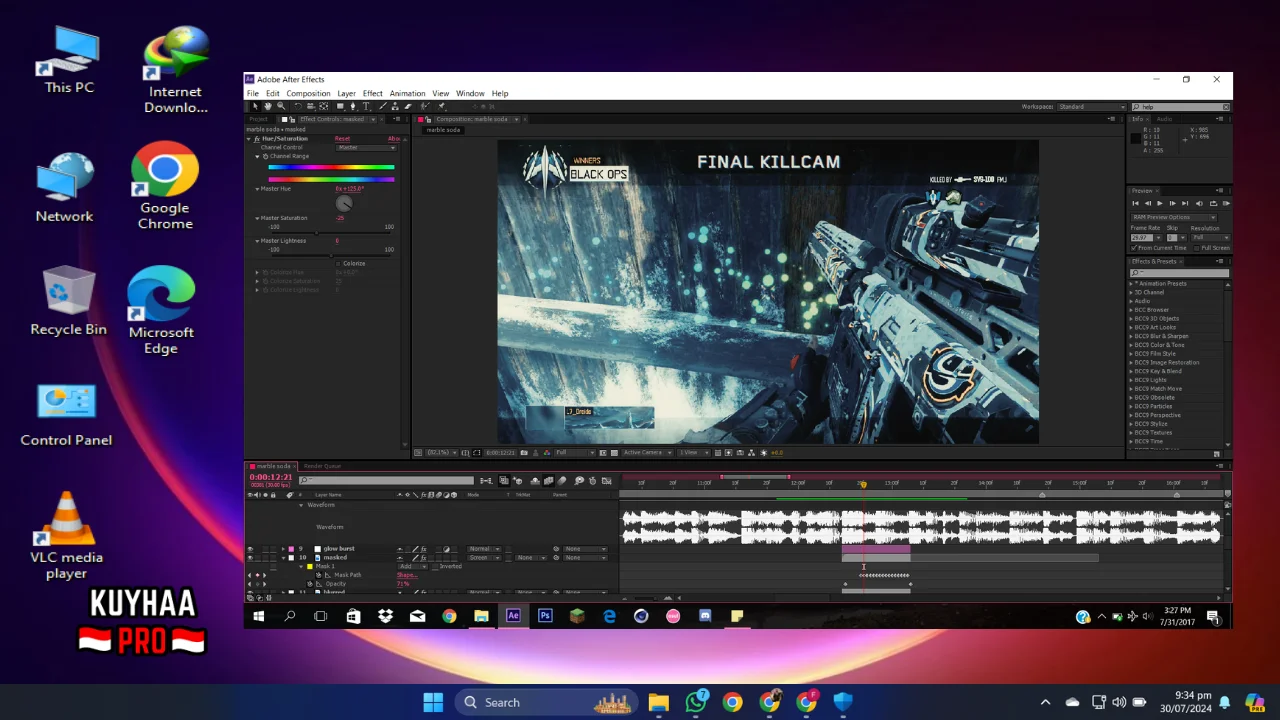Click the After Effects icon in inner taskbar

point(513,616)
